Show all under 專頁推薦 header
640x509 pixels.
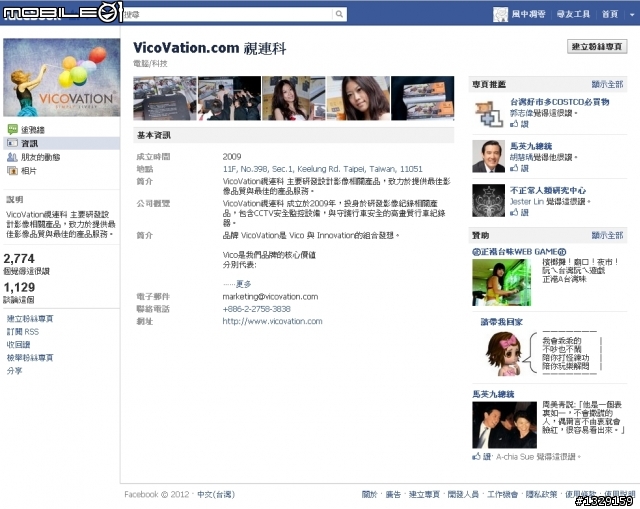607,84
